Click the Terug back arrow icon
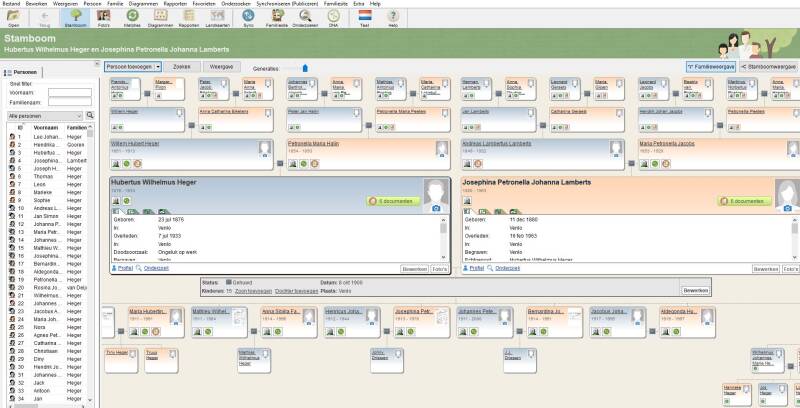The height and width of the screenshot is (408, 800). pos(44,18)
